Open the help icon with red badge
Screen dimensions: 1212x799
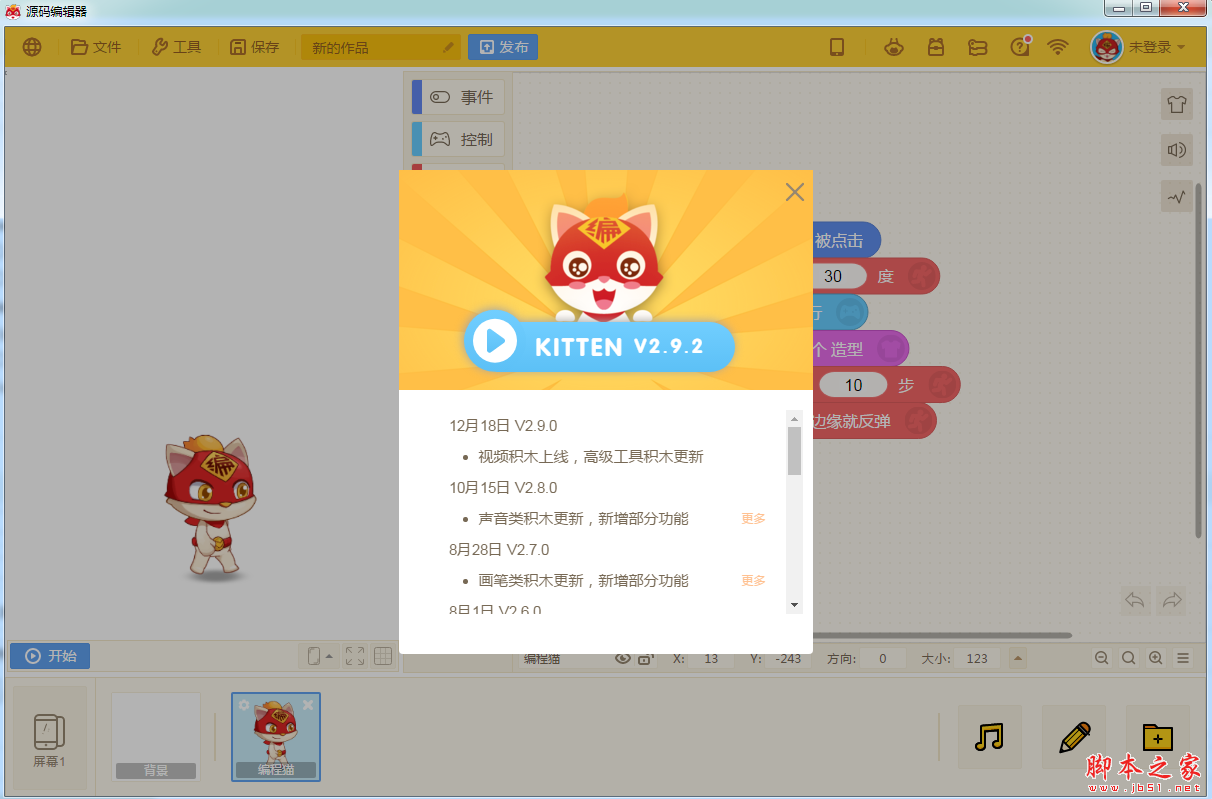pos(1018,47)
